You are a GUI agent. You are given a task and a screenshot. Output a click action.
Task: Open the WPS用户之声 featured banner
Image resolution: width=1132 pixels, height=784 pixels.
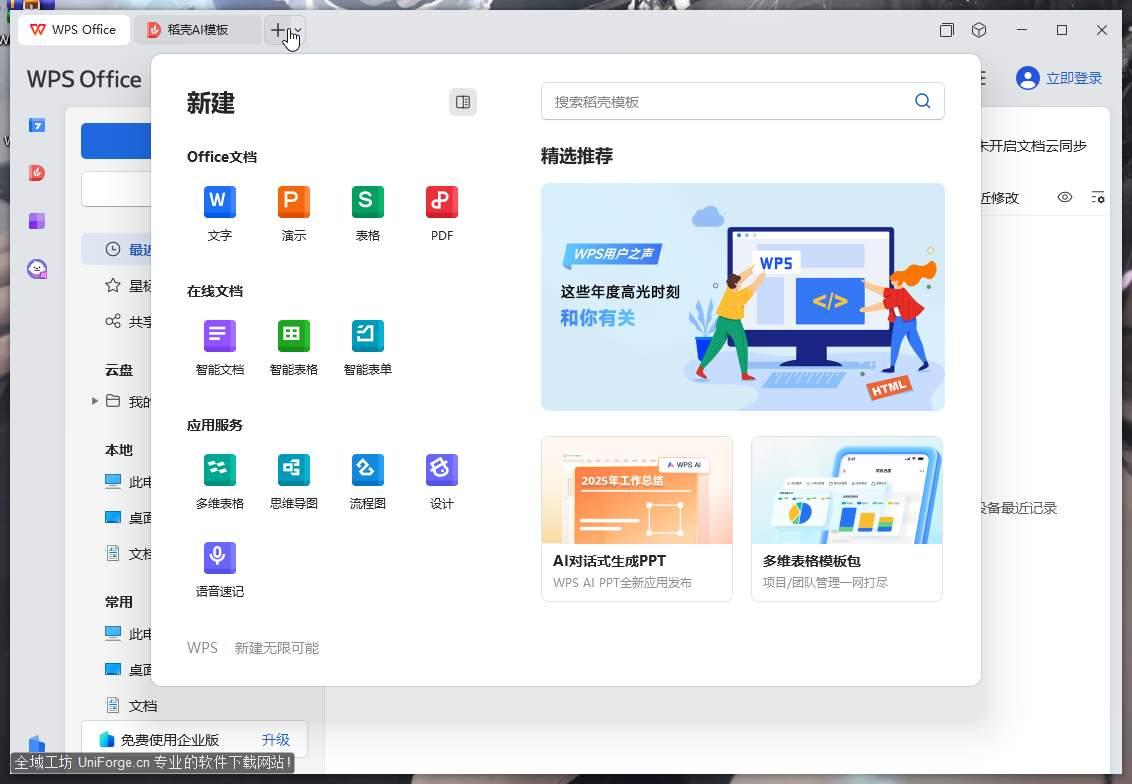click(742, 297)
